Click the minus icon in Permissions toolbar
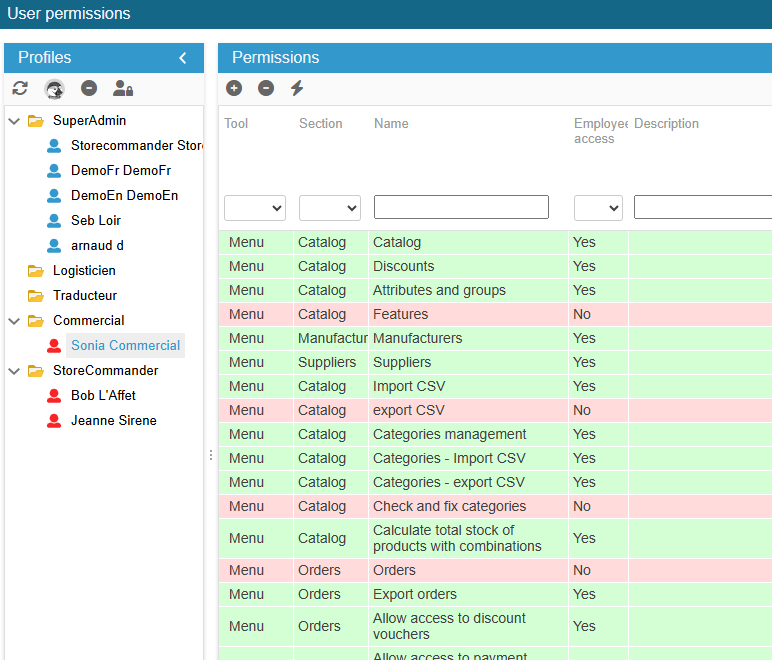The width and height of the screenshot is (772, 660). point(266,88)
